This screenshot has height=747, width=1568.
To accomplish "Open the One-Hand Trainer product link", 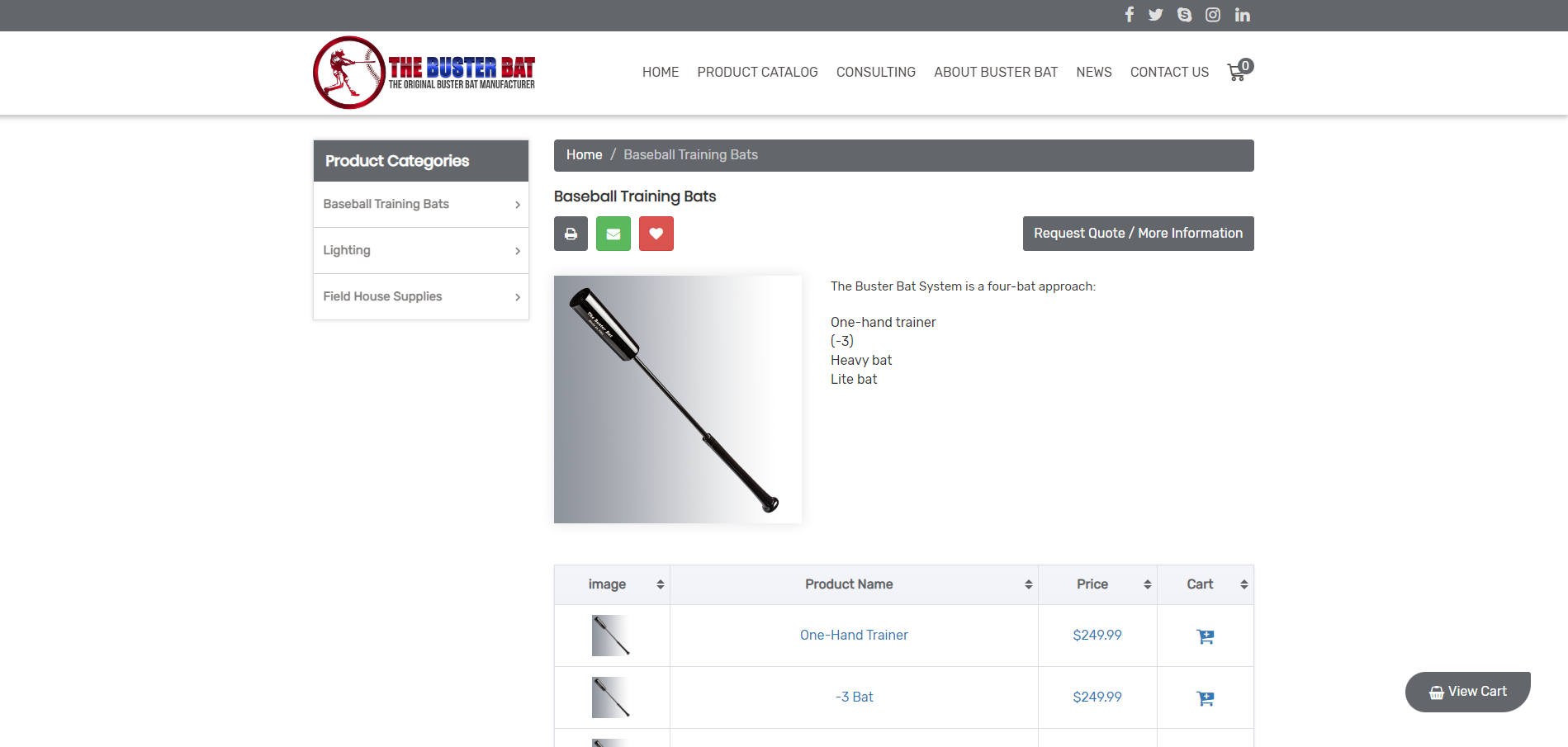I will coord(853,636).
